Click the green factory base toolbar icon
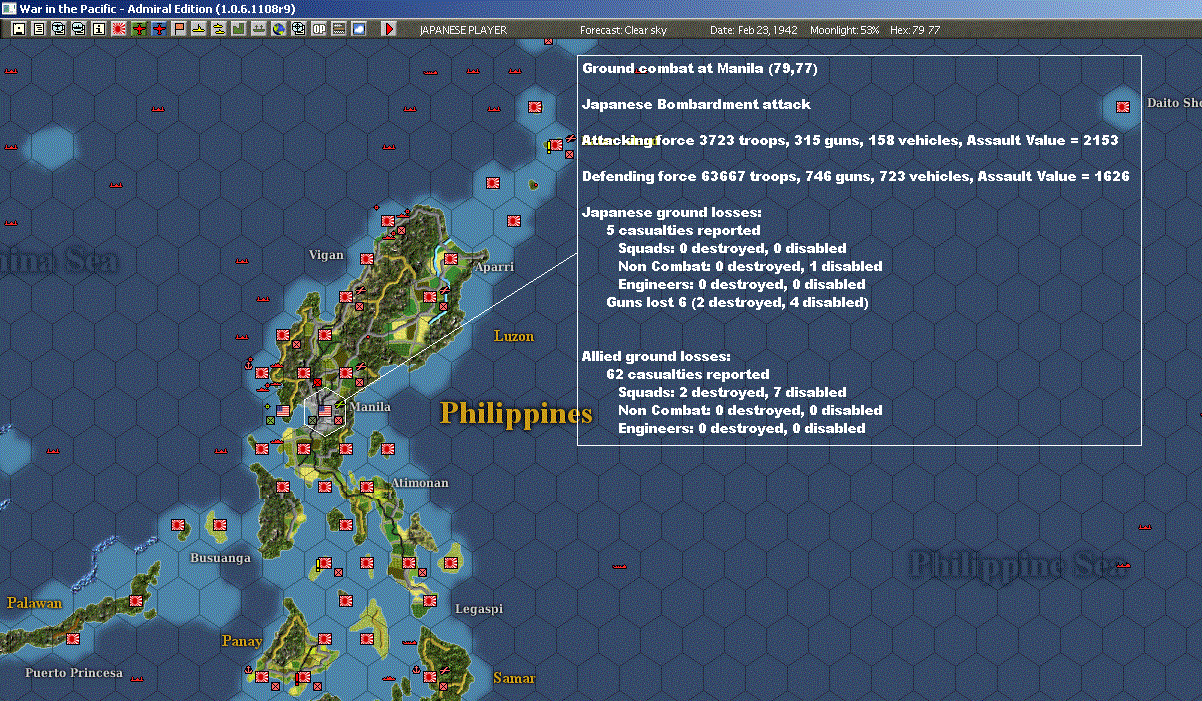This screenshot has height=701, width=1202. (239, 29)
